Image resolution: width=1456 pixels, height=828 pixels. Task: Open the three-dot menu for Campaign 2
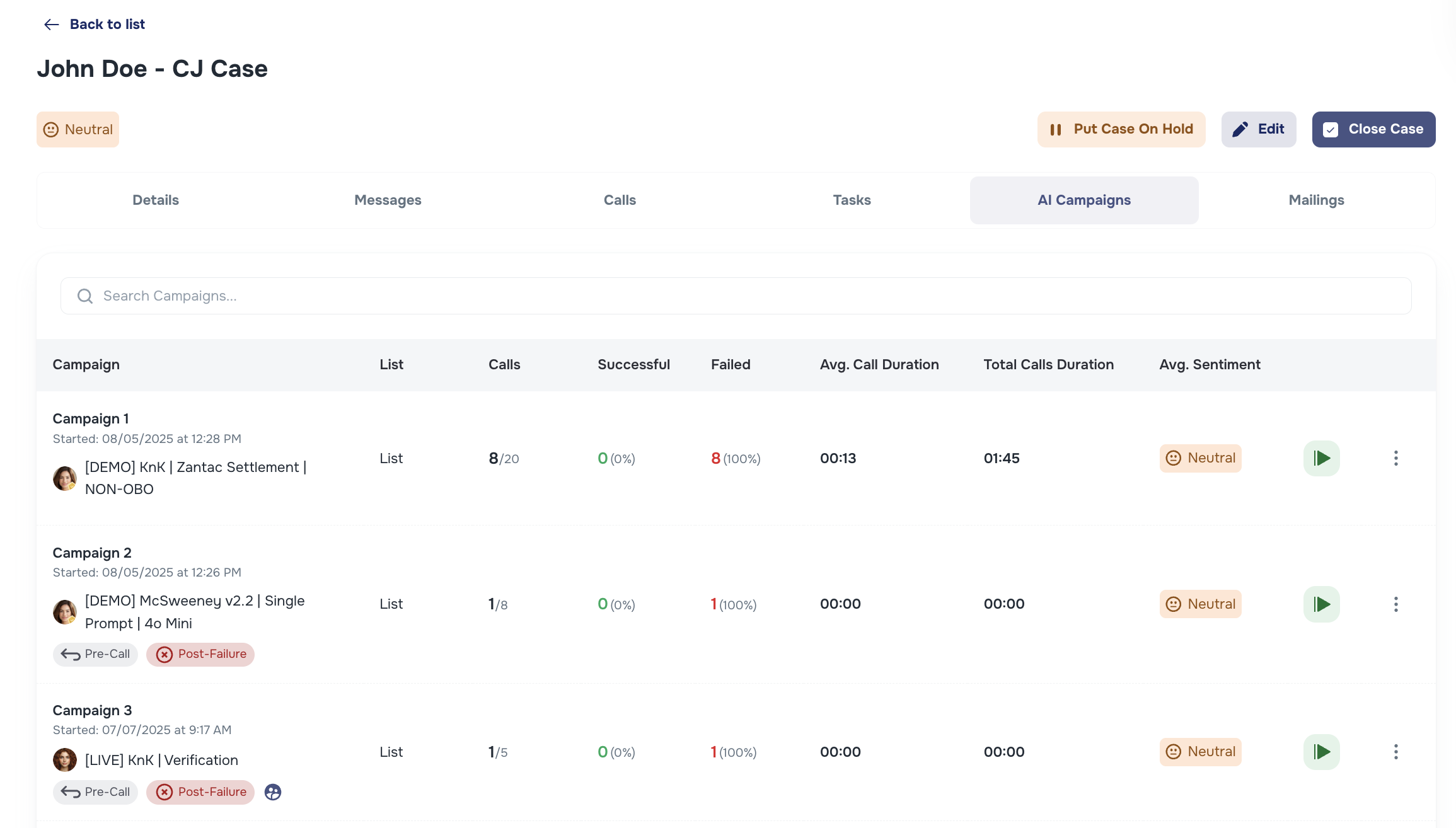[1396, 604]
